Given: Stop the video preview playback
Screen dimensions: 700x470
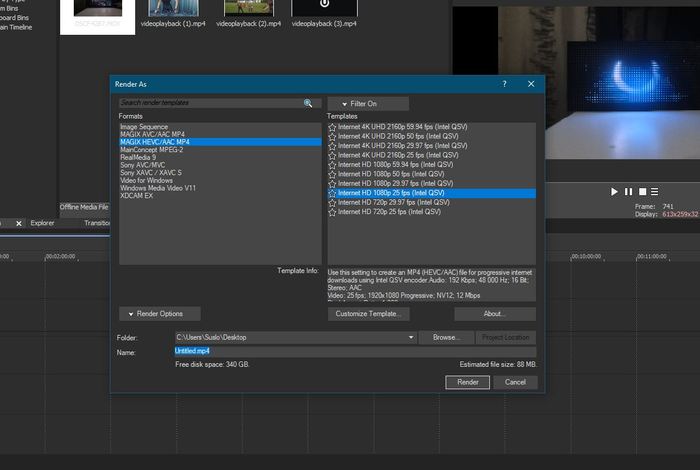Looking at the screenshot, I should tap(643, 191).
